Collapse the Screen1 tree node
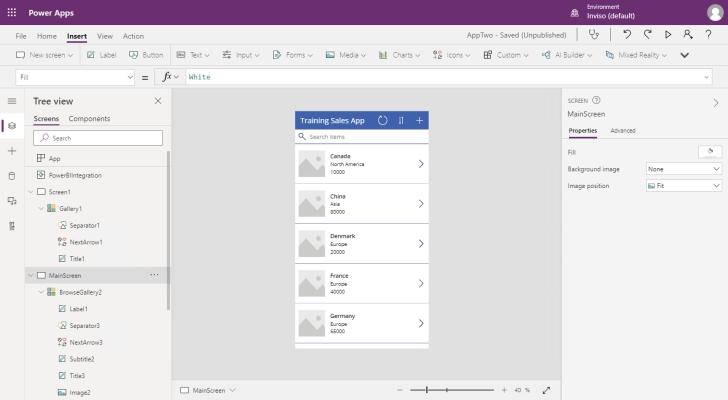Image resolution: width=728 pixels, height=400 pixels. [31, 192]
